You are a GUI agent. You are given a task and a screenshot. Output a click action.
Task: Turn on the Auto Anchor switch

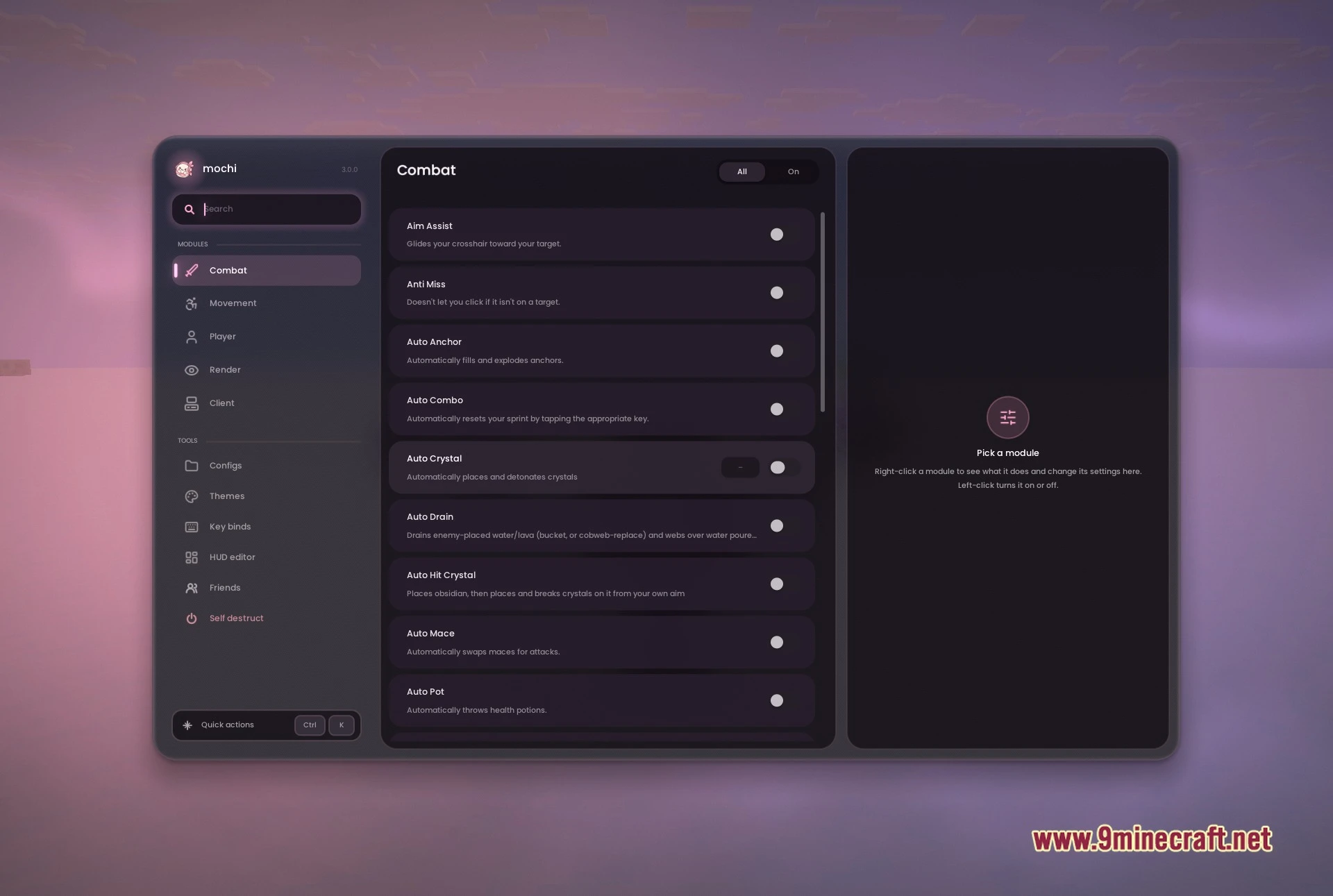(x=784, y=351)
